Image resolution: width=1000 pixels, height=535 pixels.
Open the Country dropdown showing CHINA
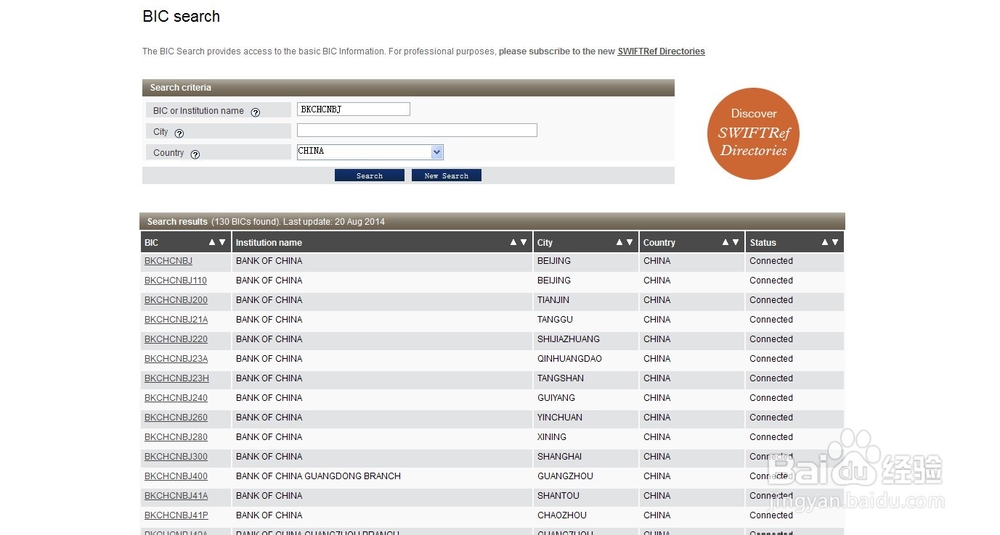click(x=370, y=152)
